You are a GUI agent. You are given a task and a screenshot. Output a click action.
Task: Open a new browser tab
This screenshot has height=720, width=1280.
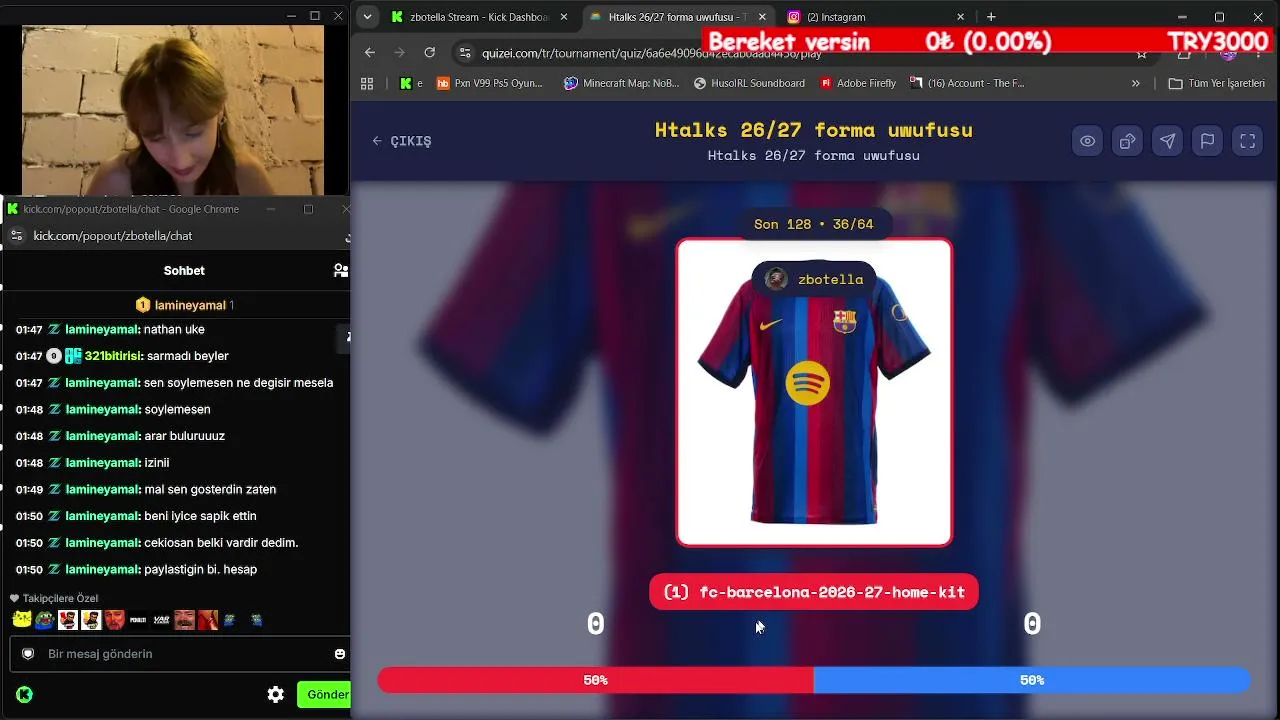coord(991,17)
